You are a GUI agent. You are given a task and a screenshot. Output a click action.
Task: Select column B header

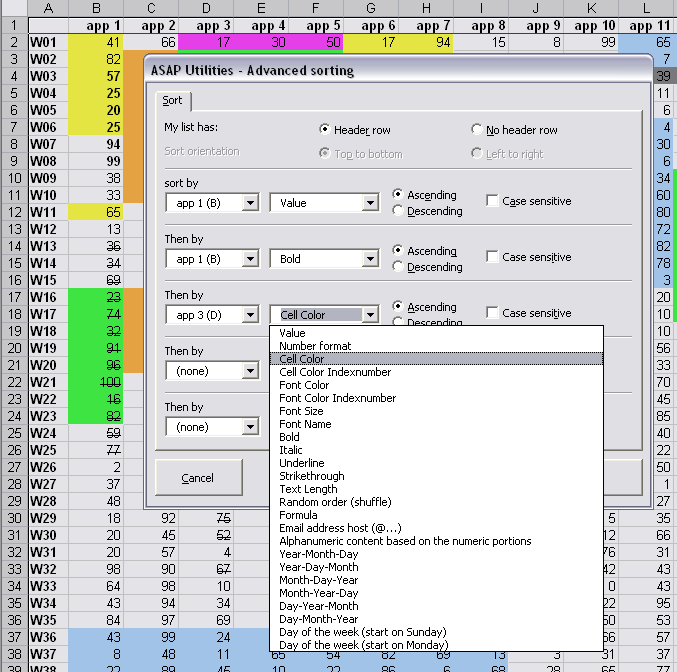point(96,8)
